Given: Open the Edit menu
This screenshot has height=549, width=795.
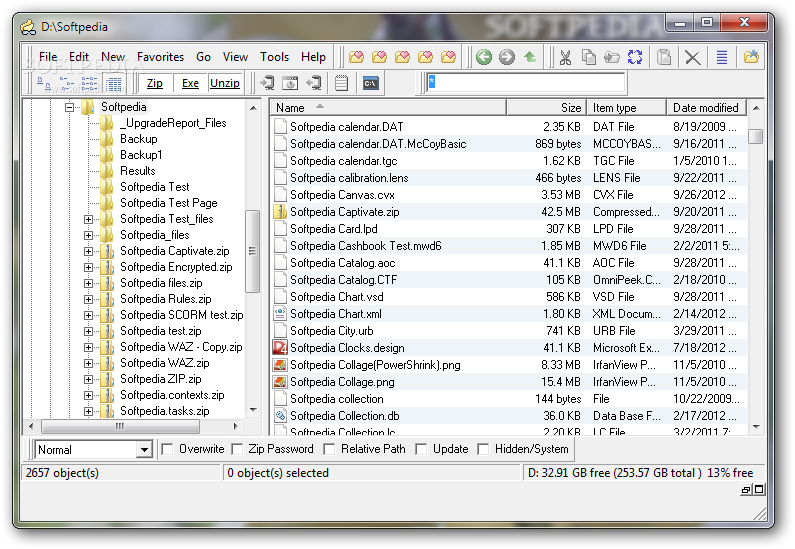Looking at the screenshot, I should pyautogui.click(x=79, y=57).
